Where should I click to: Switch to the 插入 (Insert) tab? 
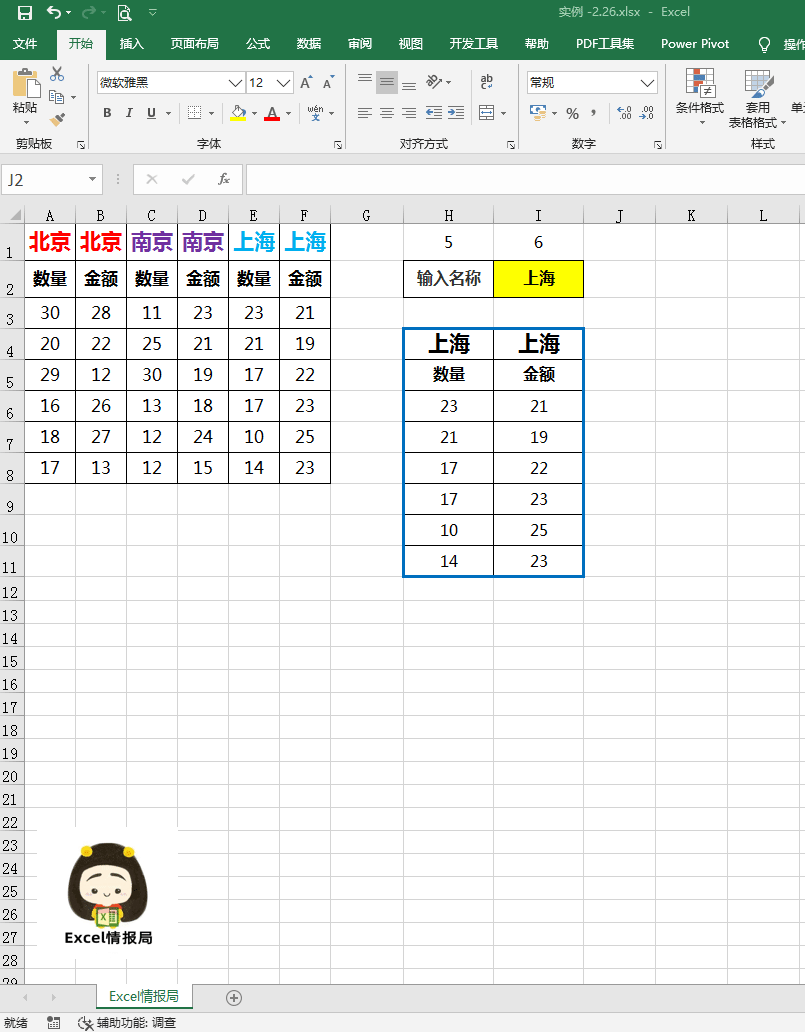click(132, 44)
